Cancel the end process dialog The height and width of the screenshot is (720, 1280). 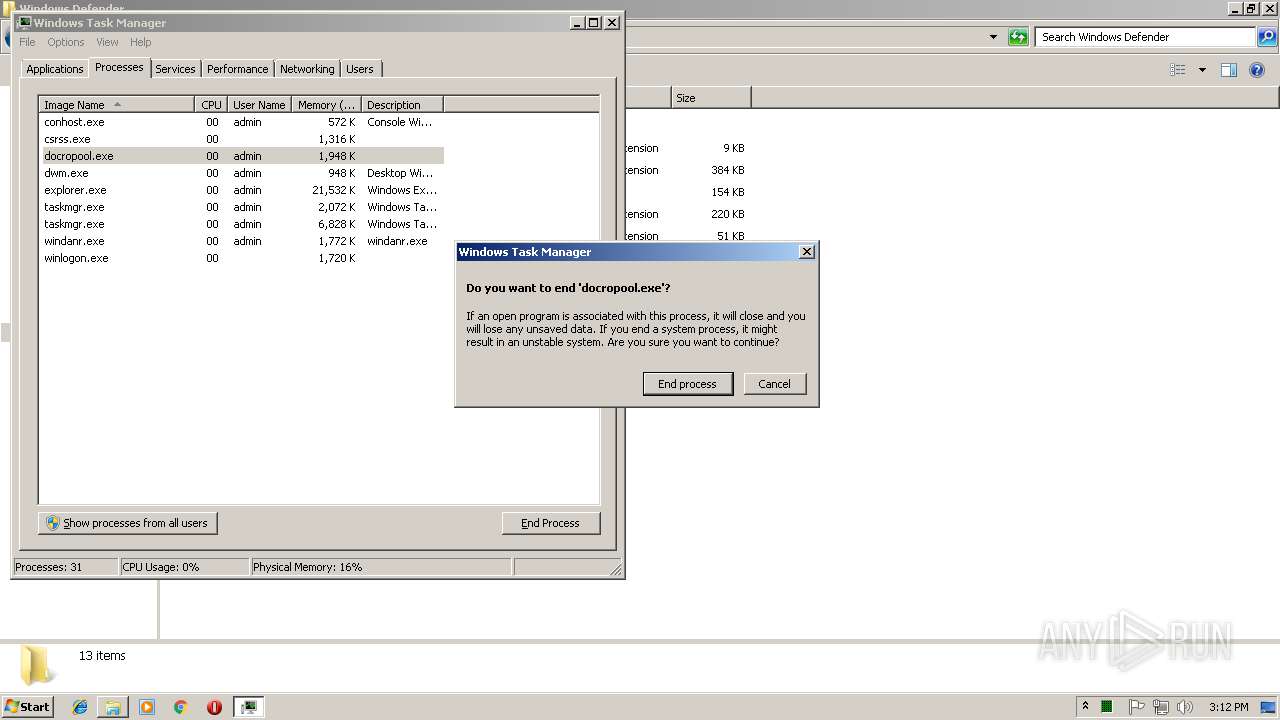(774, 384)
